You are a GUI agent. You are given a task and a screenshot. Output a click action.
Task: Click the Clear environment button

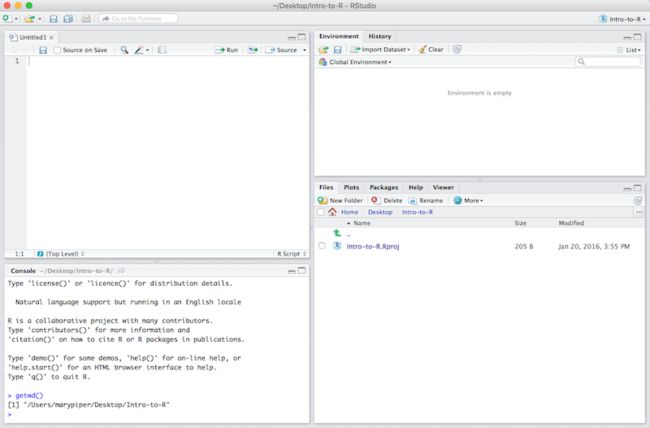click(431, 50)
